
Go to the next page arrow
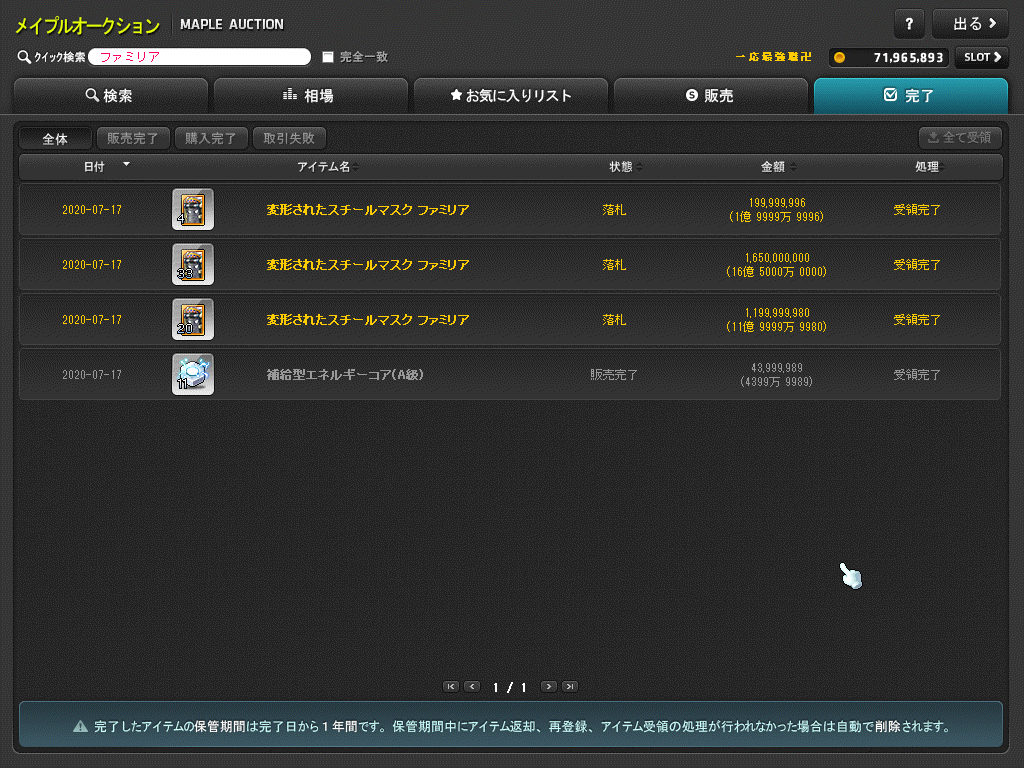[549, 686]
